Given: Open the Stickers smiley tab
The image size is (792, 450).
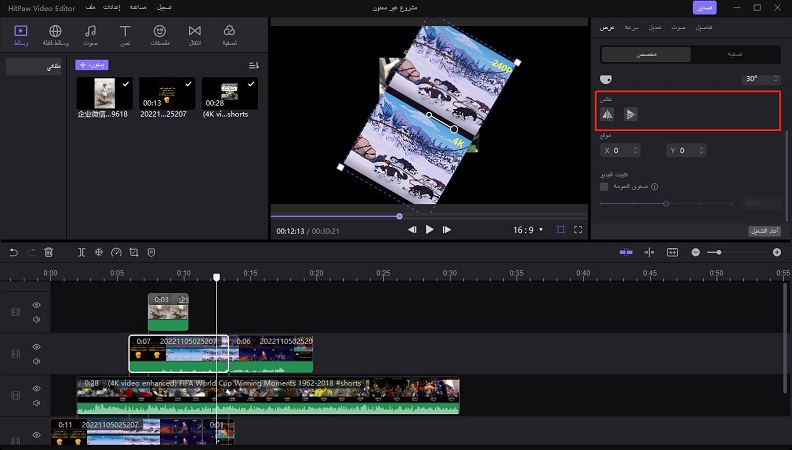Looking at the screenshot, I should [160, 35].
